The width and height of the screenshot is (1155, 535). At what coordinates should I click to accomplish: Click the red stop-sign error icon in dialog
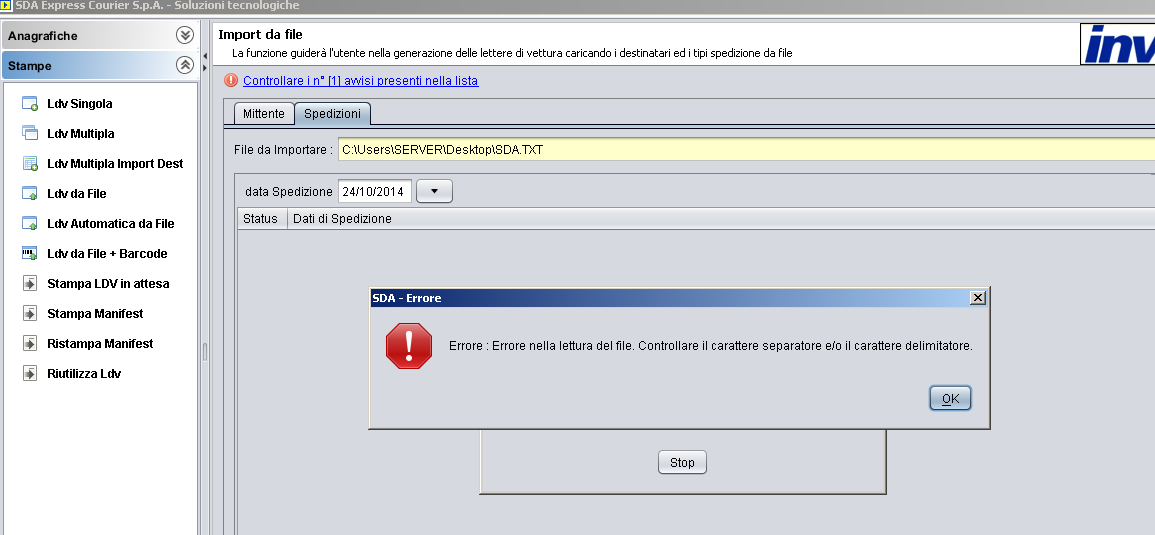click(409, 346)
